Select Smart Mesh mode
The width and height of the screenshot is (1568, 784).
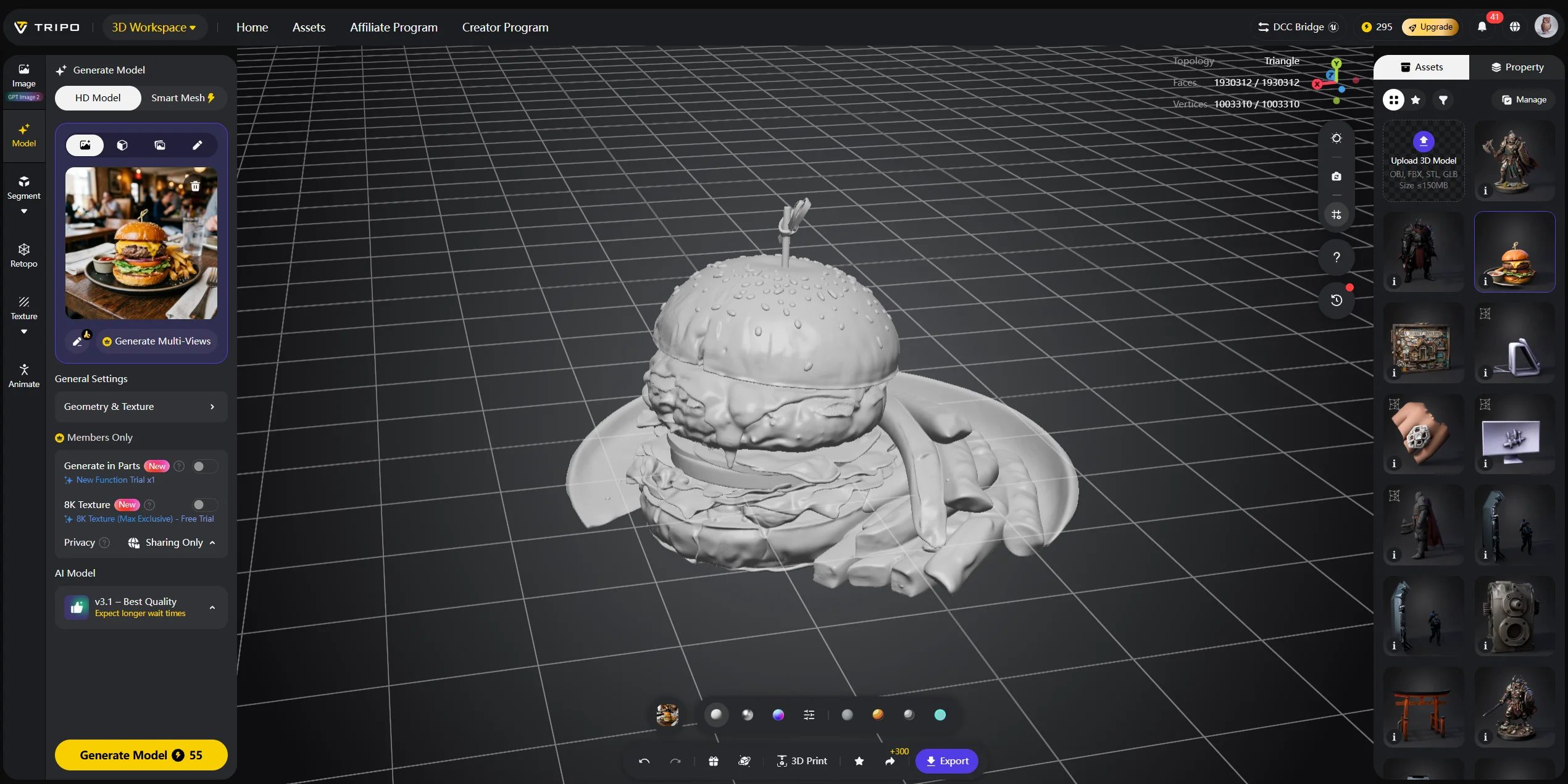click(183, 98)
